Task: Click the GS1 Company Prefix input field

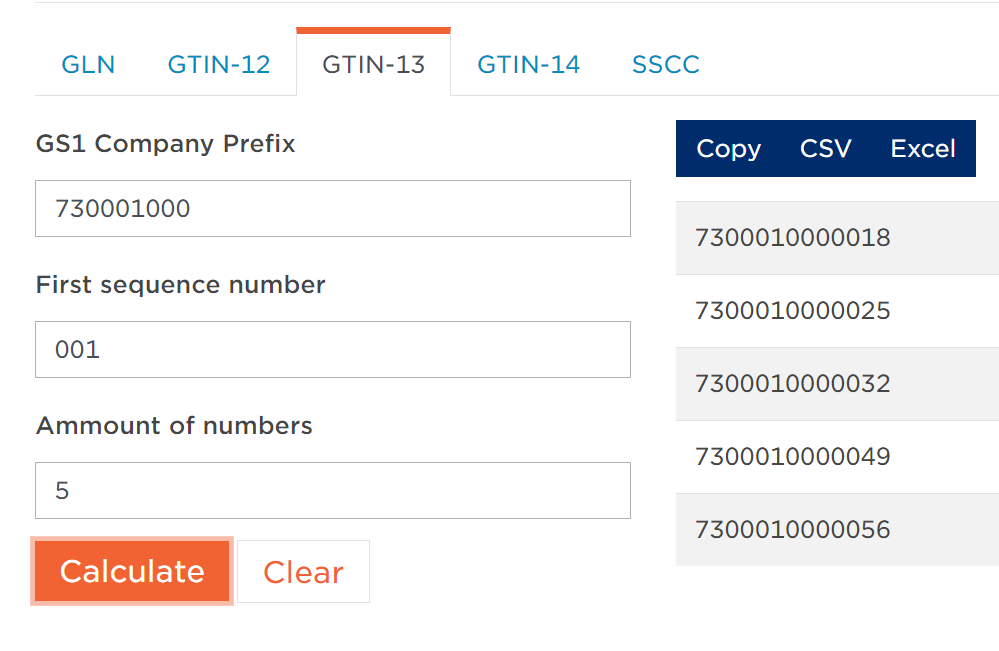Action: tap(333, 208)
